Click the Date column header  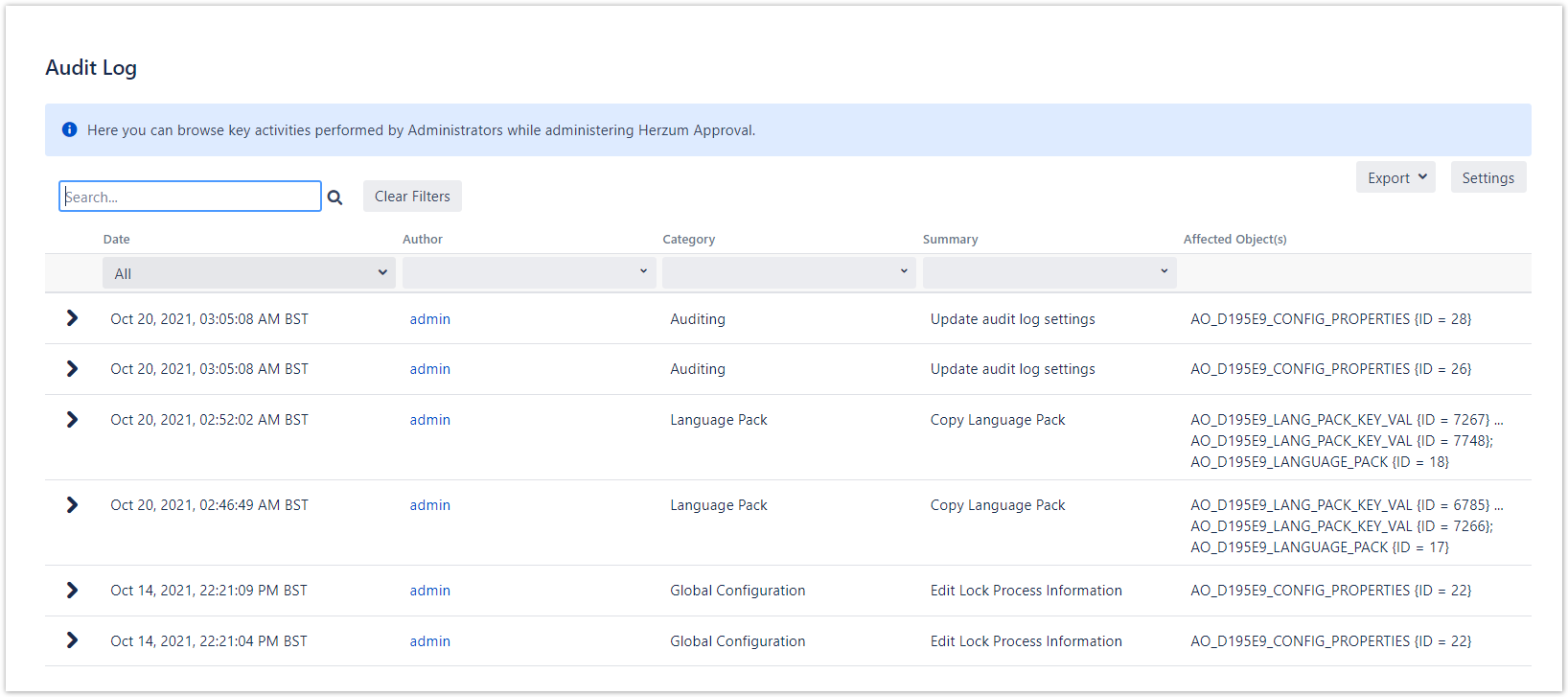[x=117, y=240]
